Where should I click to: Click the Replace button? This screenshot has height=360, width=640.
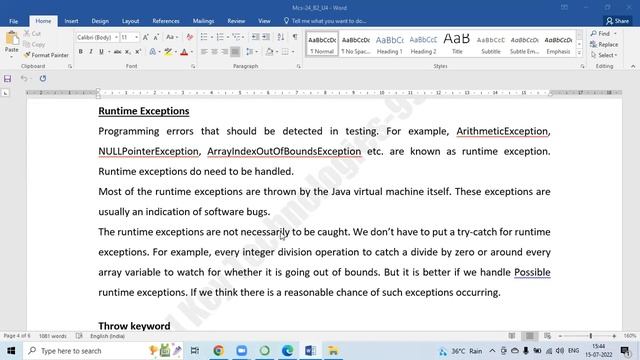tap(604, 44)
